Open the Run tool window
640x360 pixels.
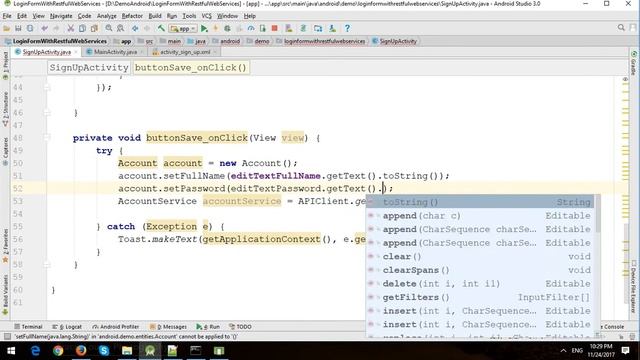pyautogui.click(x=208, y=327)
